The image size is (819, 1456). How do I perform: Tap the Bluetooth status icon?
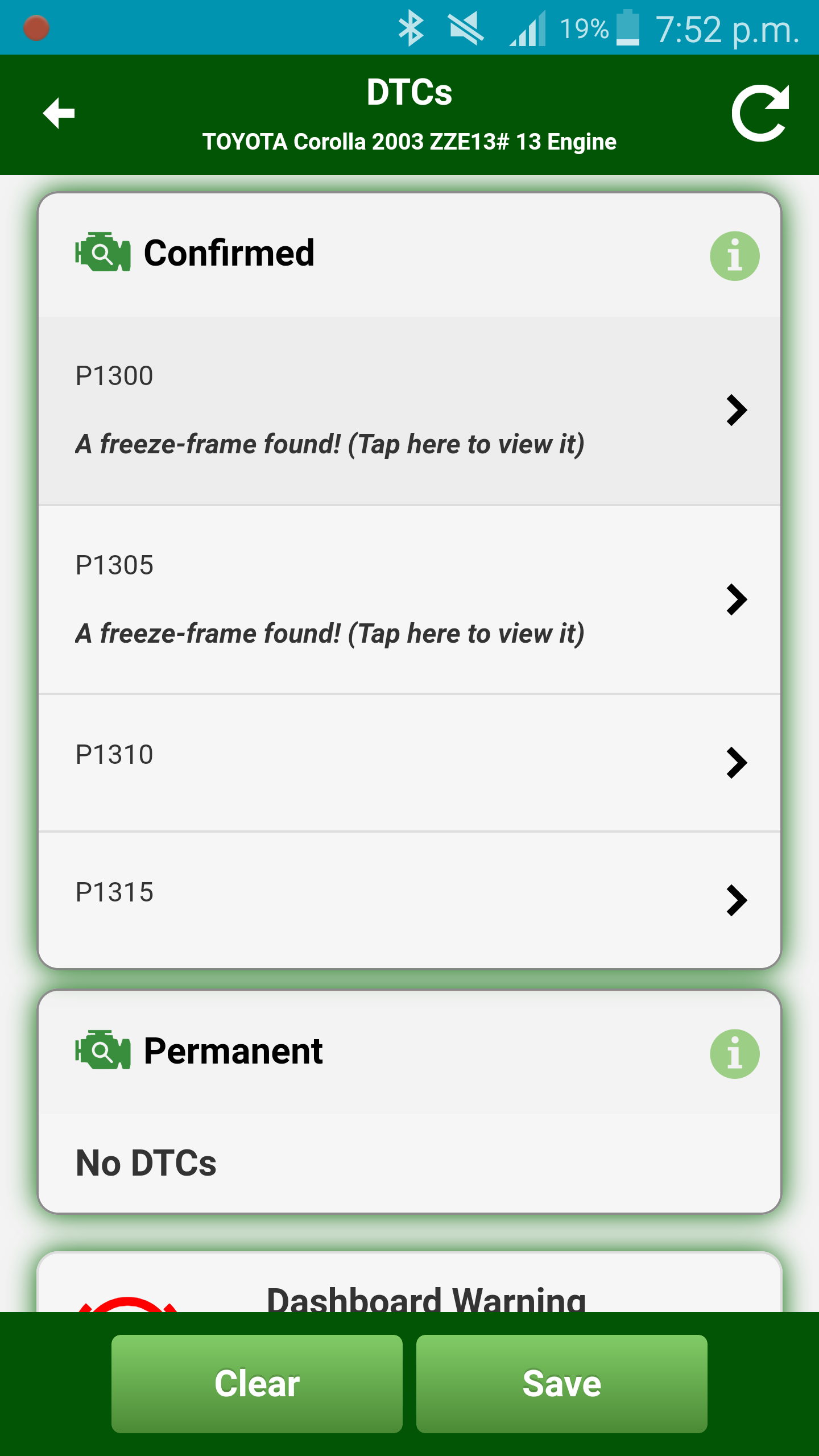[x=411, y=28]
